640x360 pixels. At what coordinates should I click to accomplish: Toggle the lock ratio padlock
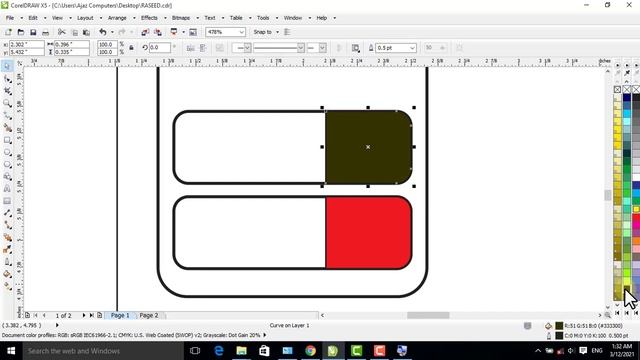131,48
